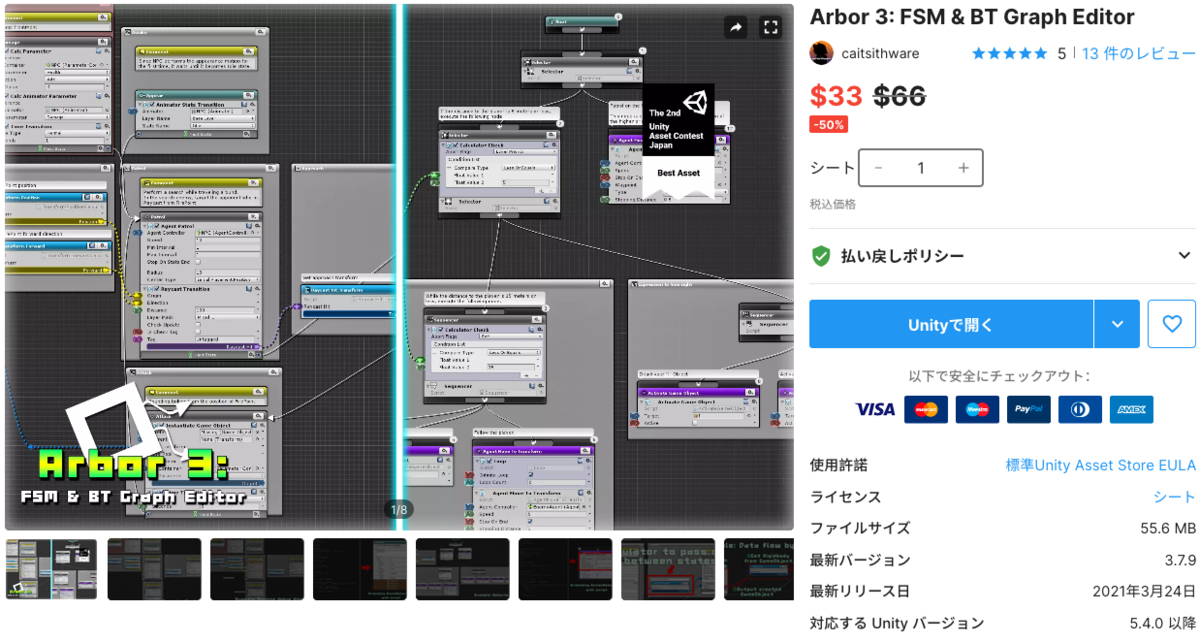Click the main Arbor 3 preview image
This screenshot has height=642, width=1200.
click(x=399, y=266)
